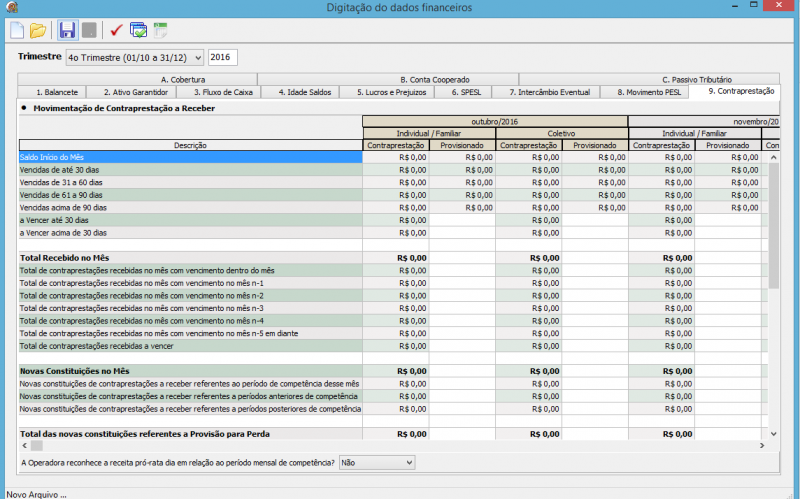Click the 'Coletivo' column header under outubro
Image resolution: width=800 pixels, height=499 pixels.
point(561,133)
